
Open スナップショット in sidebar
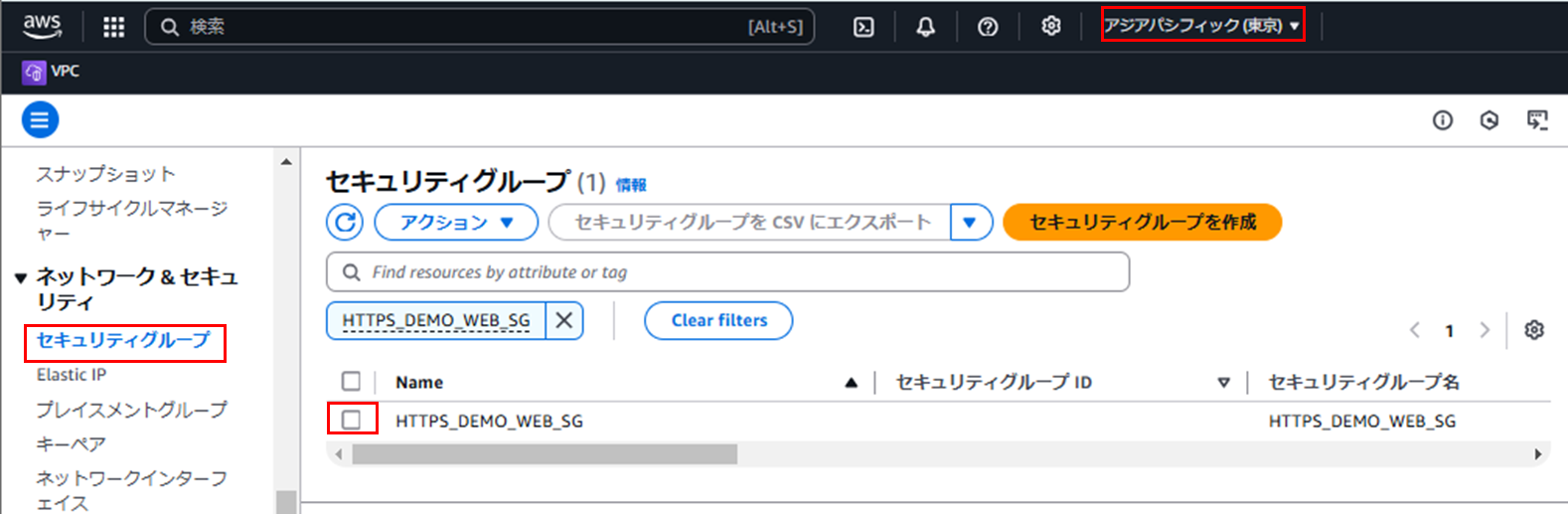105,174
